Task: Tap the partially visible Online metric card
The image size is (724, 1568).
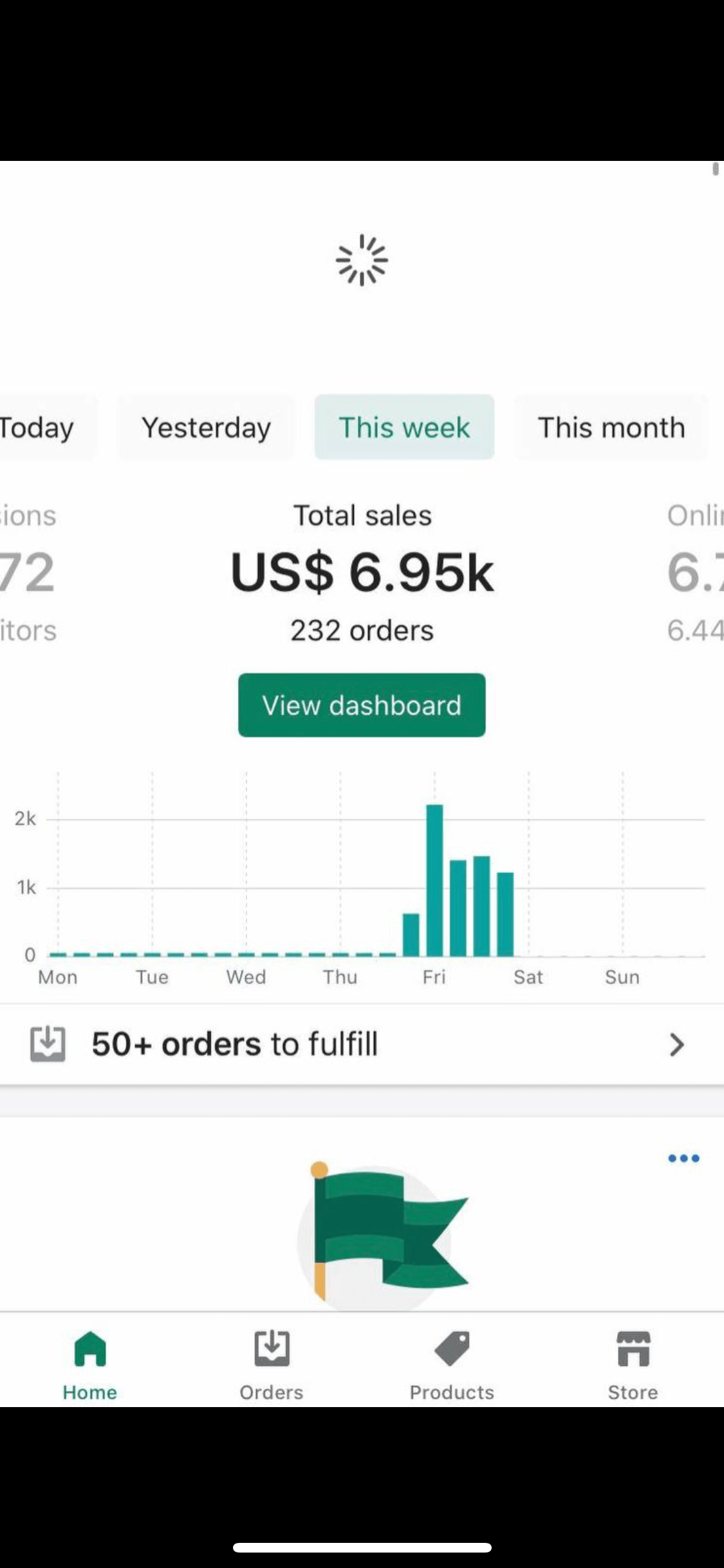Action: coord(695,573)
